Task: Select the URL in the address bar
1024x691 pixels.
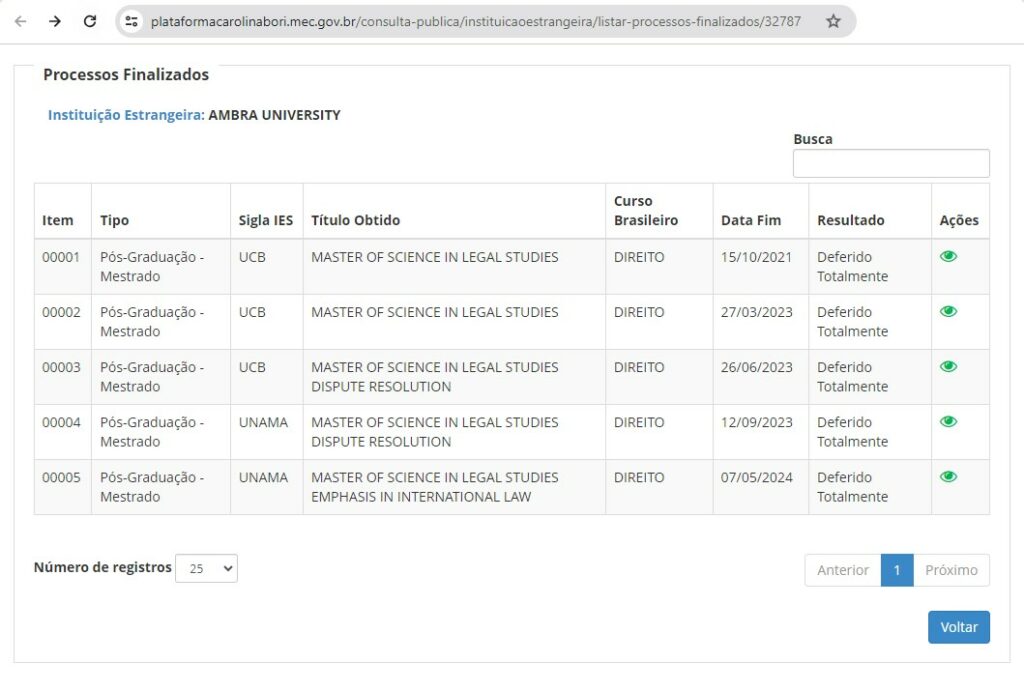Action: tap(475, 22)
